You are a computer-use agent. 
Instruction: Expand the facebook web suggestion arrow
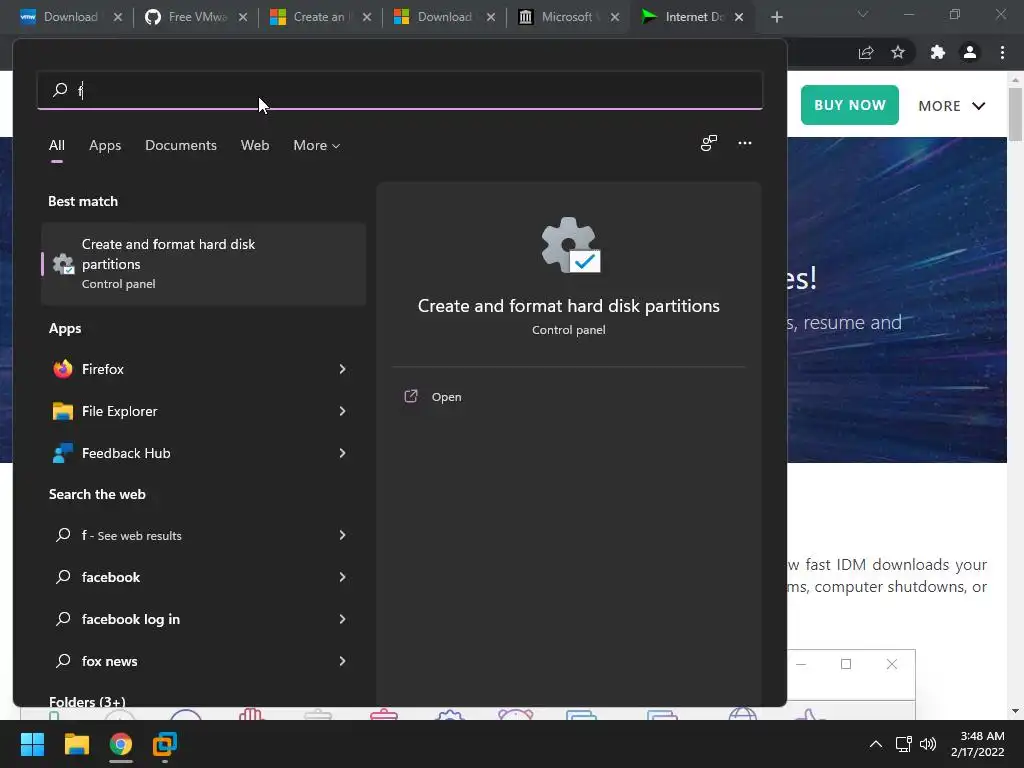tap(342, 577)
